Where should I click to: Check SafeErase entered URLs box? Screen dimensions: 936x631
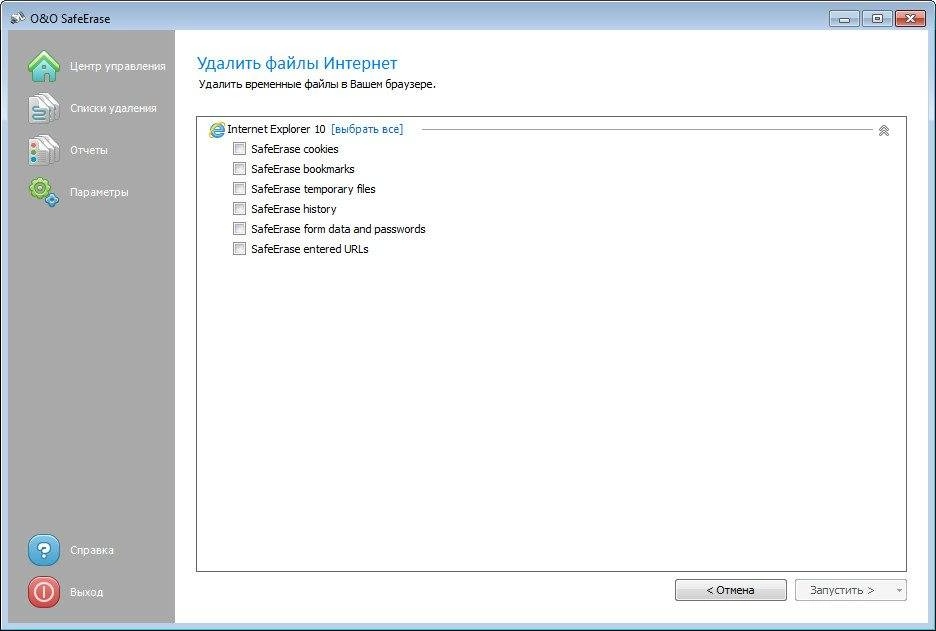point(239,249)
